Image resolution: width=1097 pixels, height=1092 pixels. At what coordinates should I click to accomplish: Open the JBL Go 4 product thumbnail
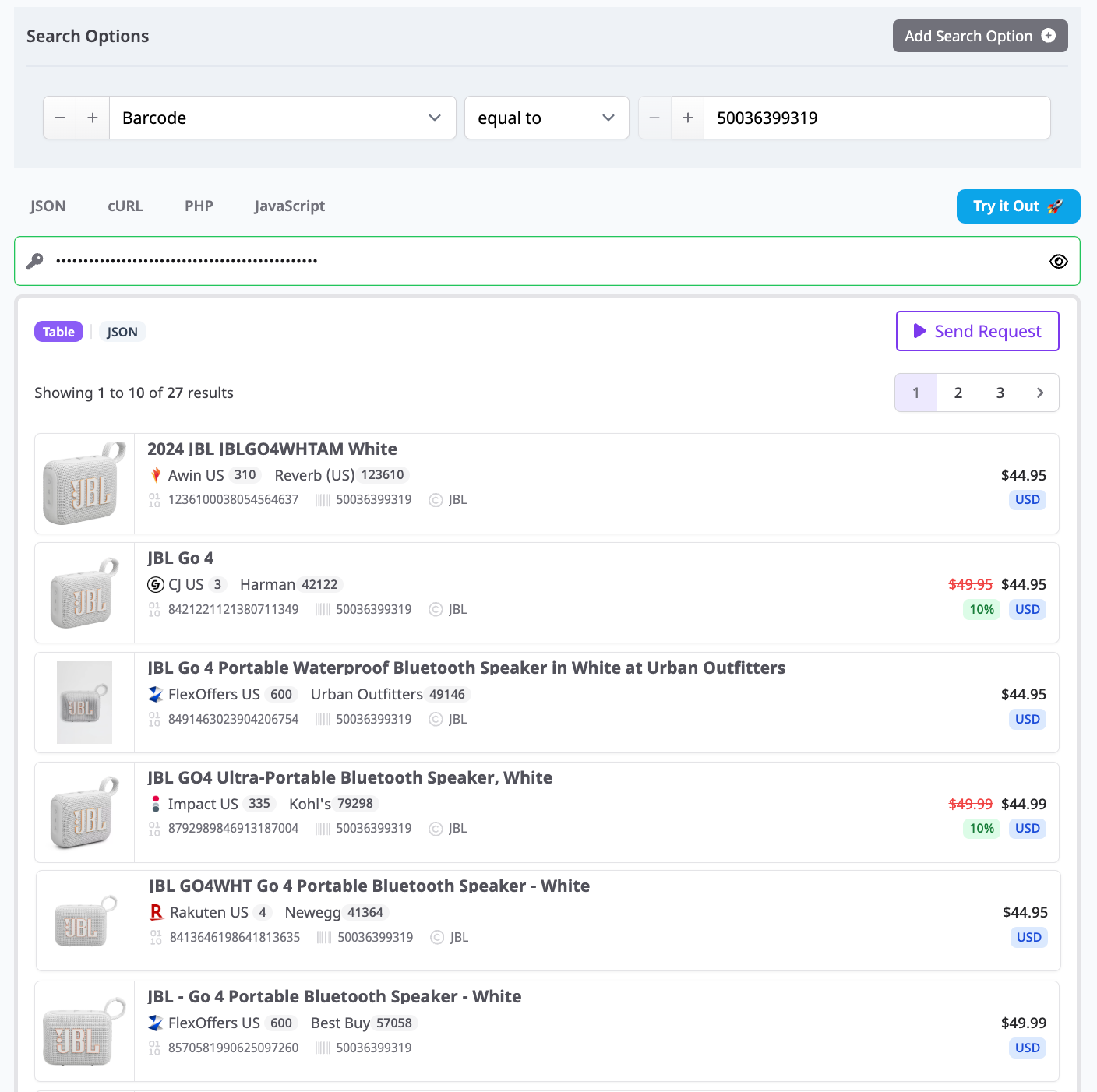[84, 593]
